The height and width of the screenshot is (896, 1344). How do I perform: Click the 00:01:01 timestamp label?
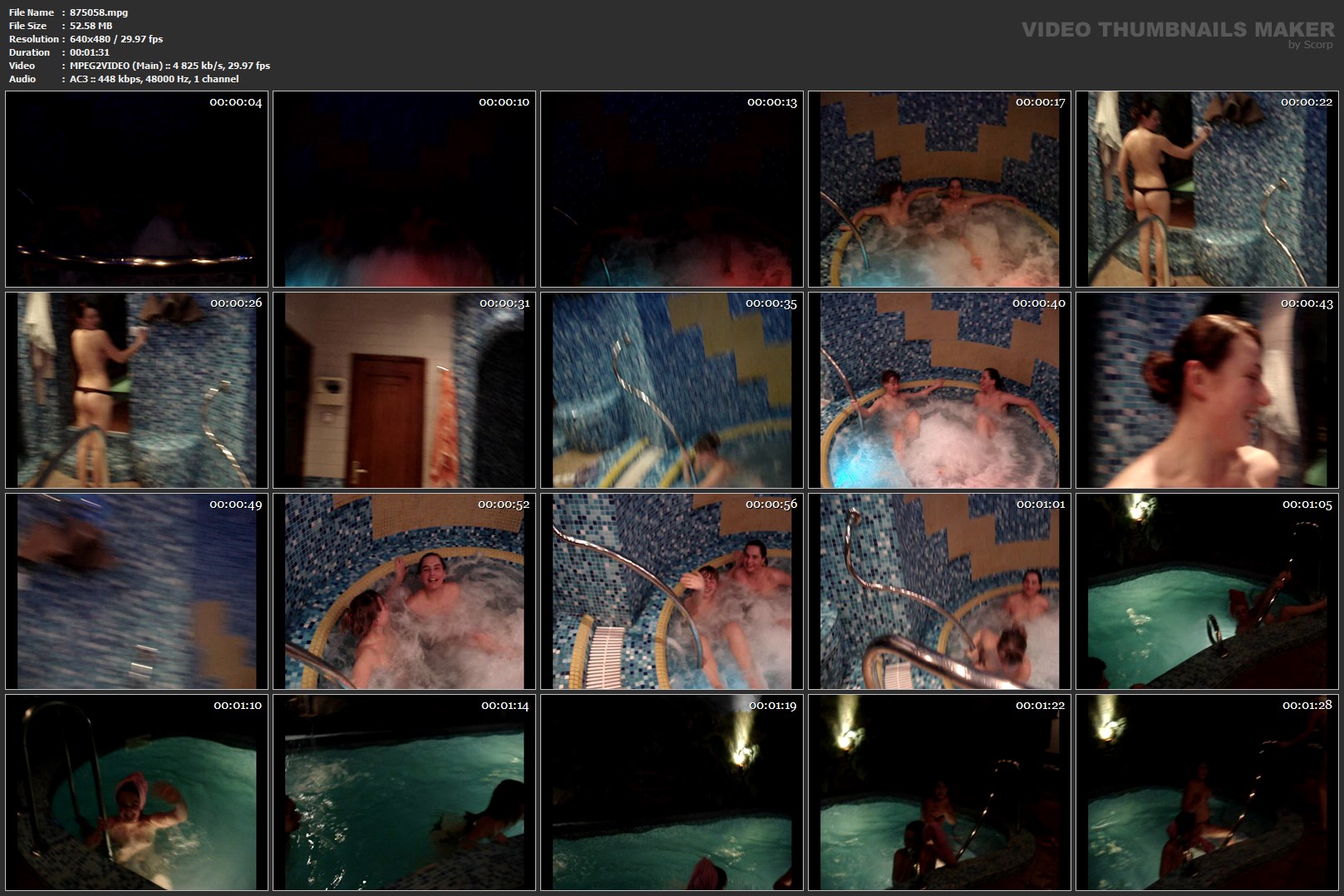pyautogui.click(x=1040, y=505)
